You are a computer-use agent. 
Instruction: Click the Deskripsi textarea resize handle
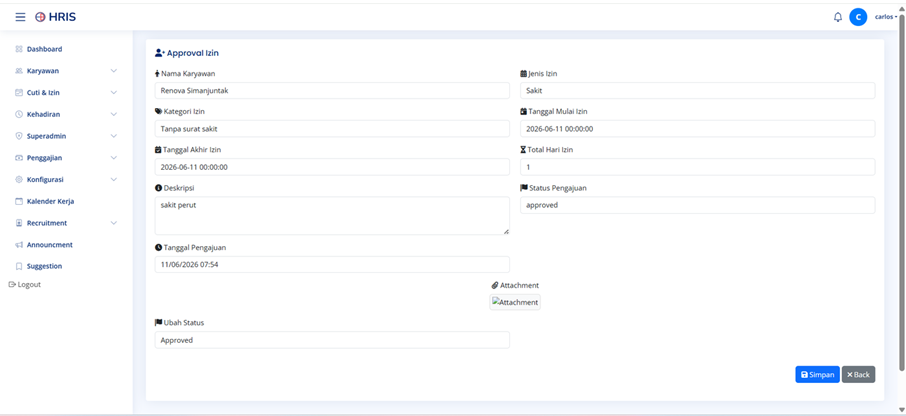tap(506, 231)
